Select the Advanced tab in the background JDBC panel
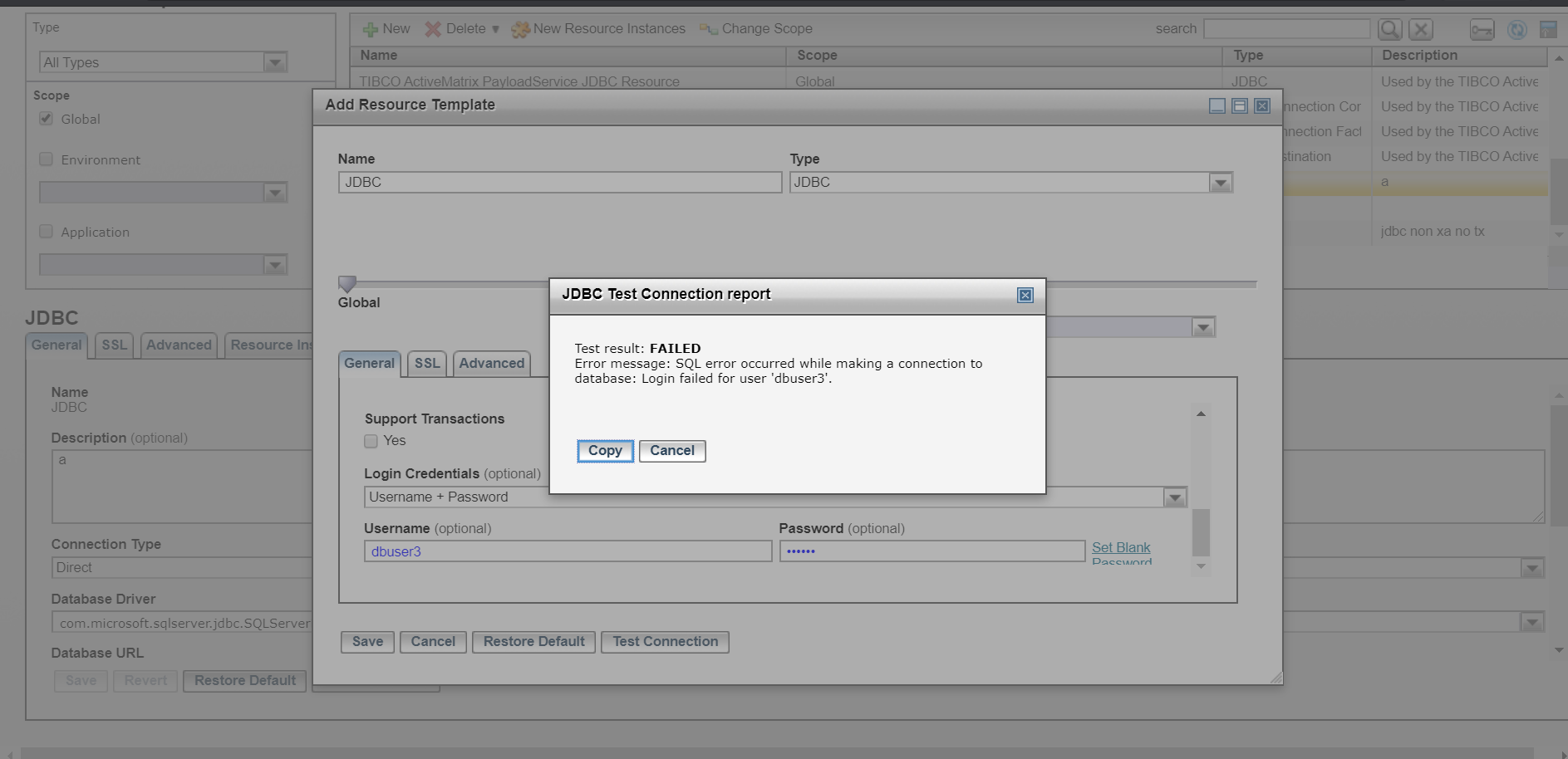The image size is (1568, 759). (x=179, y=345)
